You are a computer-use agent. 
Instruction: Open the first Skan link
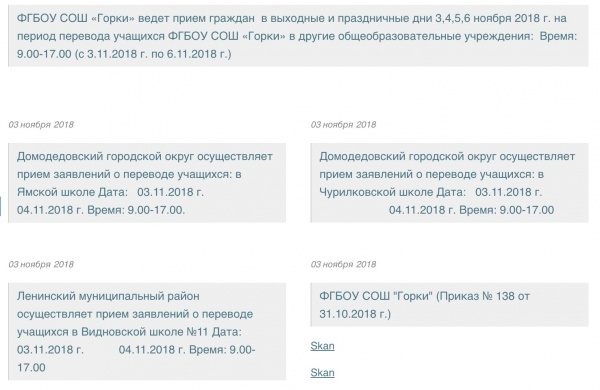click(x=322, y=346)
